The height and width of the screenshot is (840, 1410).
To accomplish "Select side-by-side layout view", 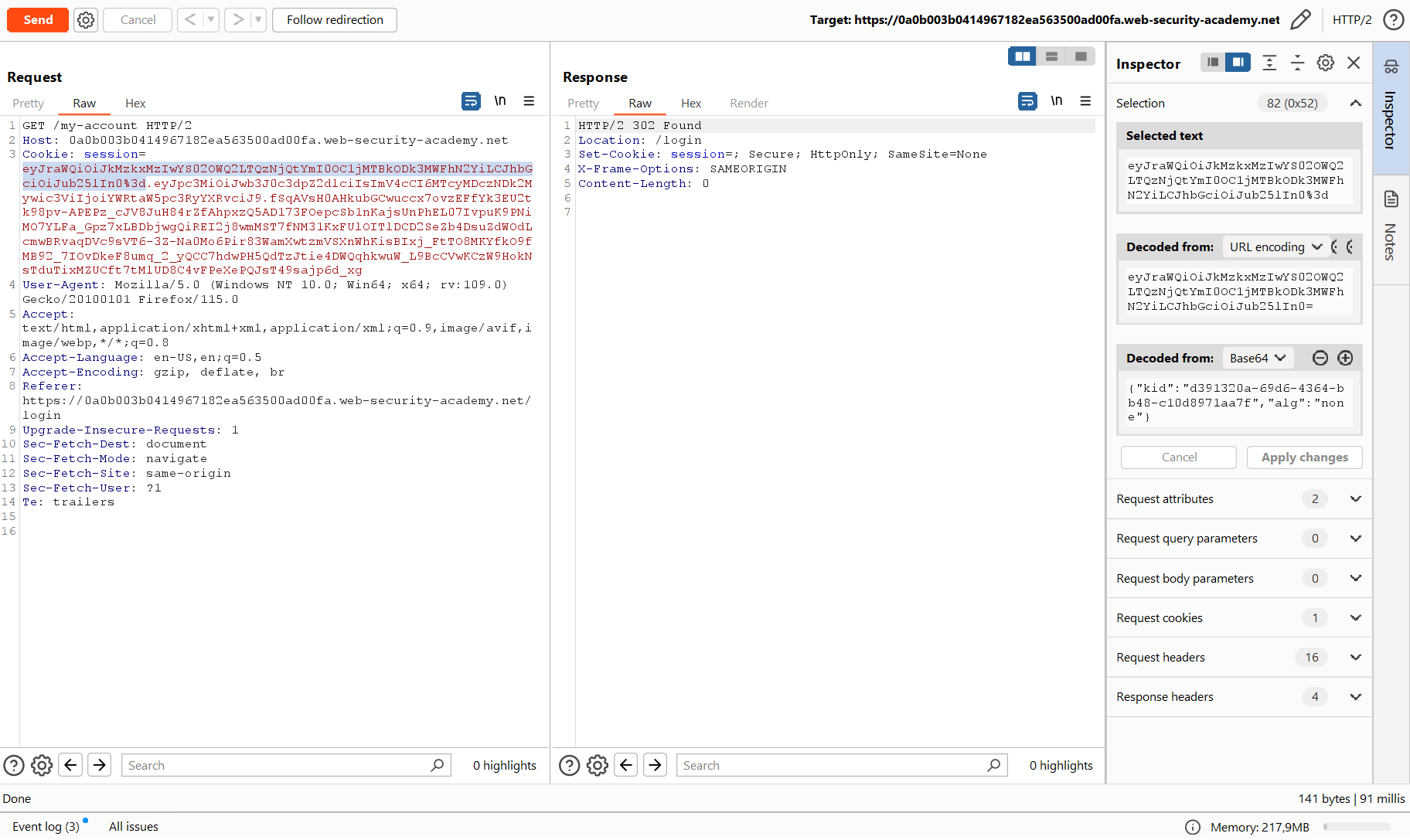I will tap(1022, 56).
